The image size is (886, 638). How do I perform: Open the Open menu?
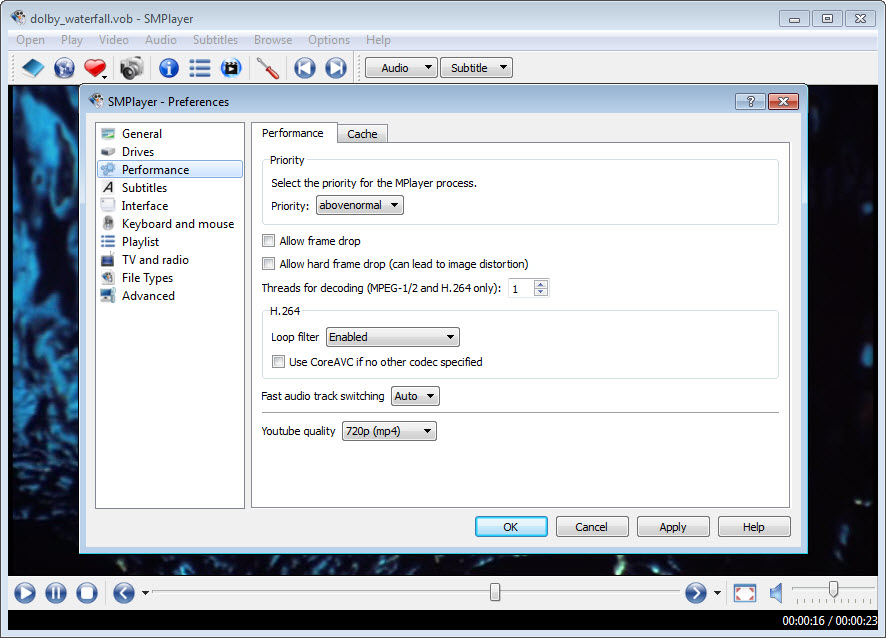pos(31,40)
